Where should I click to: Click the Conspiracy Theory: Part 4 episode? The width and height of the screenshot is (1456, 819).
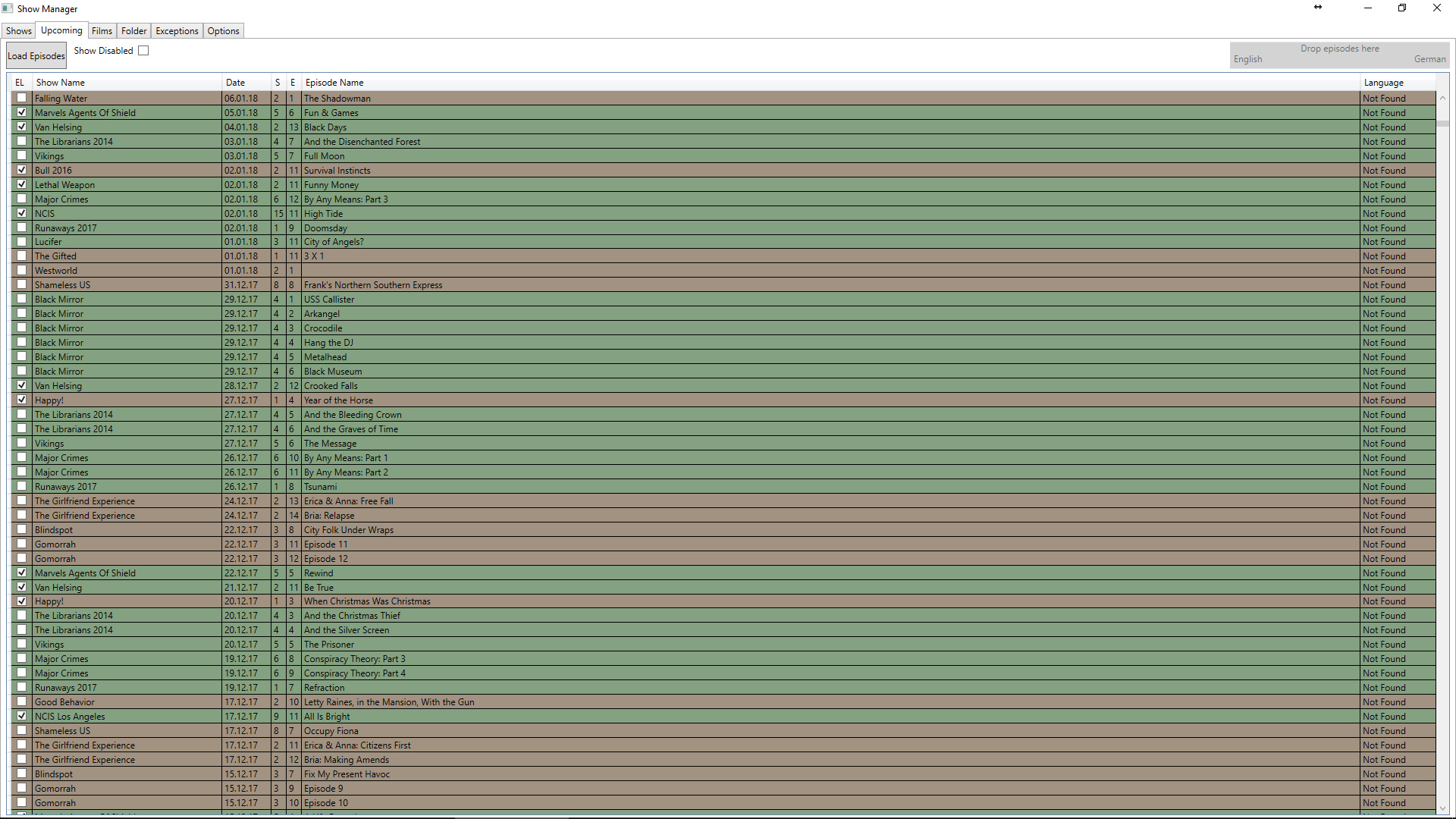pos(355,673)
